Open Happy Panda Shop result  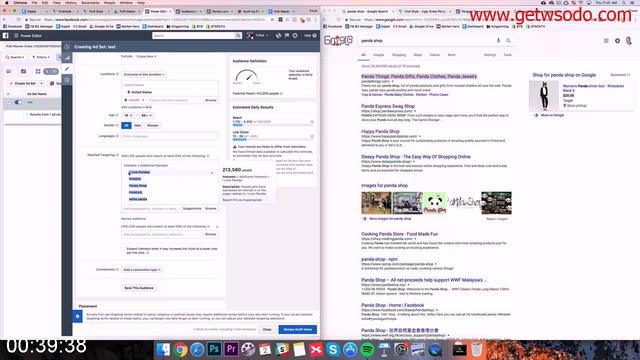(380, 131)
